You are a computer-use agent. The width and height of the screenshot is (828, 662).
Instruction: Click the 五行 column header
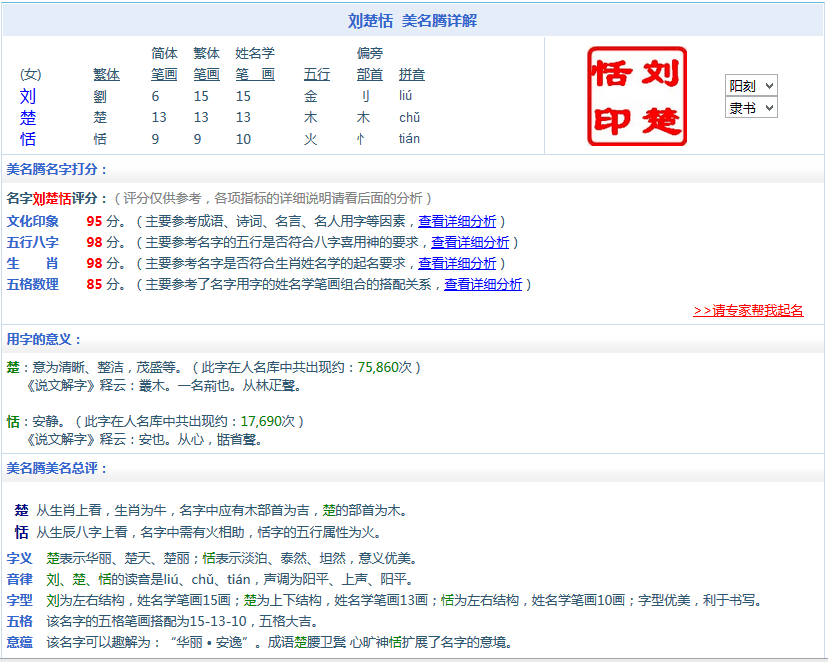click(317, 74)
